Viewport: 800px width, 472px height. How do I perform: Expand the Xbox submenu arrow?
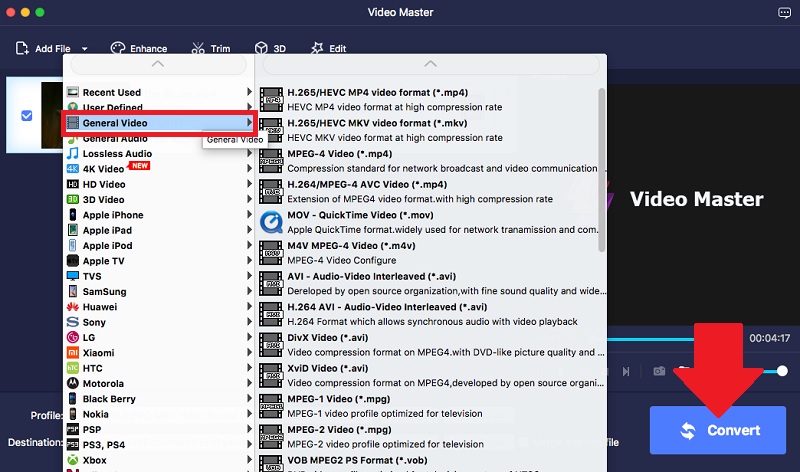tap(249, 459)
